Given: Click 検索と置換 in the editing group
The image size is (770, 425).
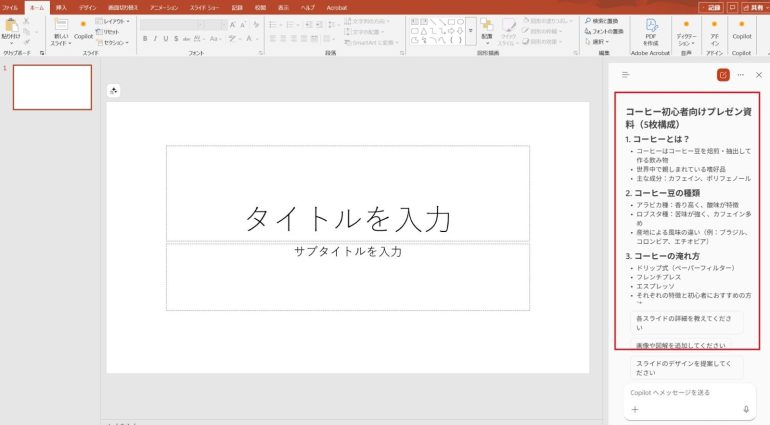Looking at the screenshot, I should (603, 20).
